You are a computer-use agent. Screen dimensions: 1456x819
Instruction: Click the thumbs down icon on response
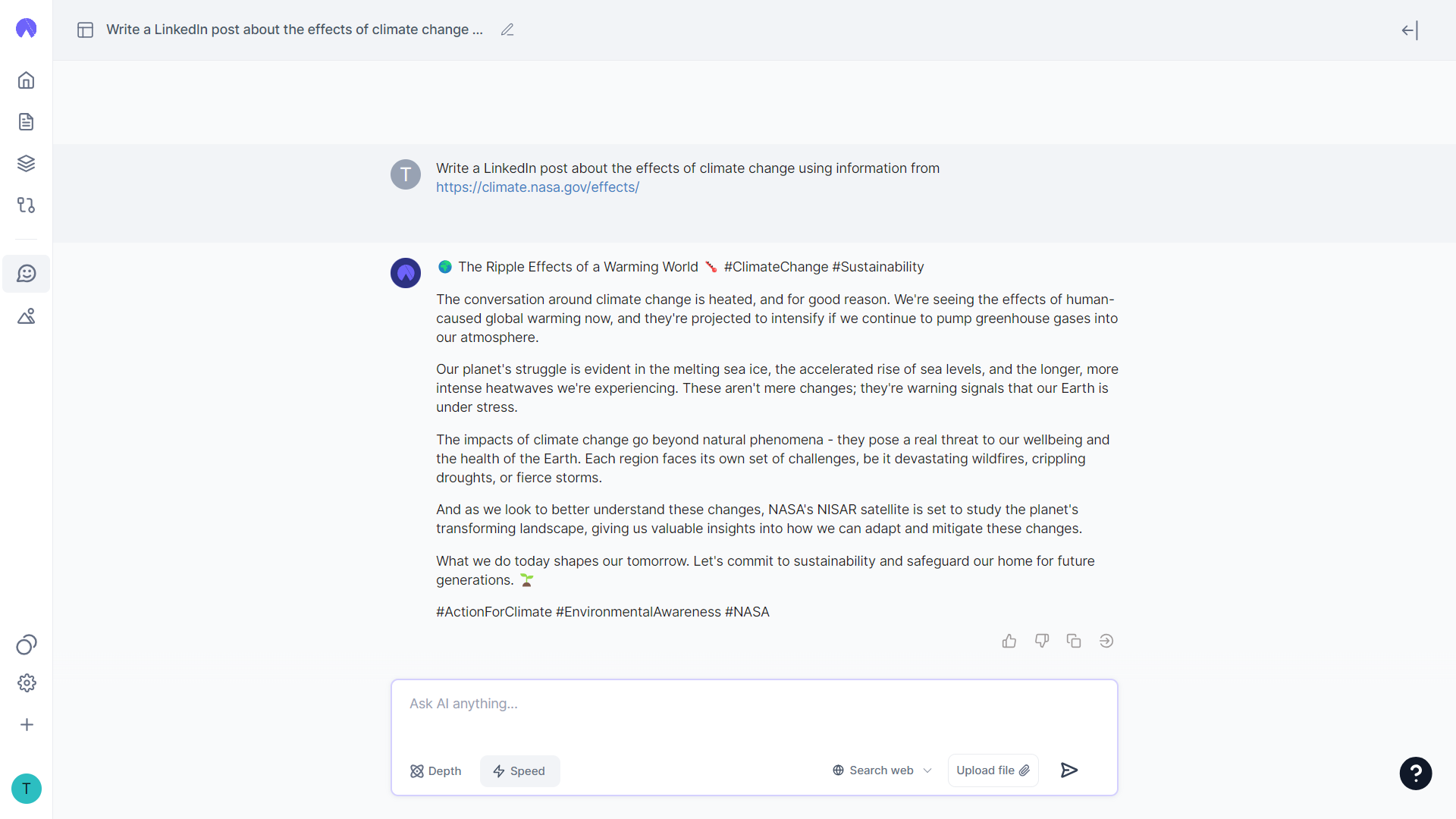coord(1042,642)
